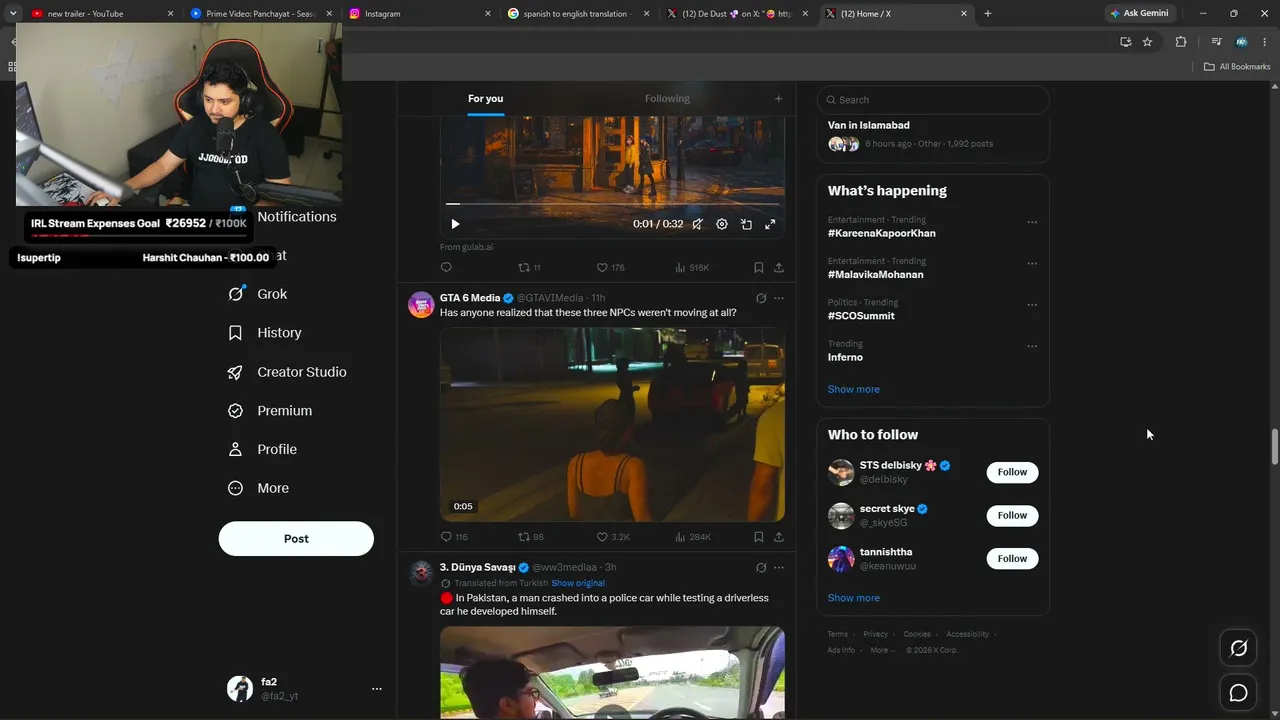Open the #SCOSummit trending topic
This screenshot has height=720, width=1280.
coord(861,316)
